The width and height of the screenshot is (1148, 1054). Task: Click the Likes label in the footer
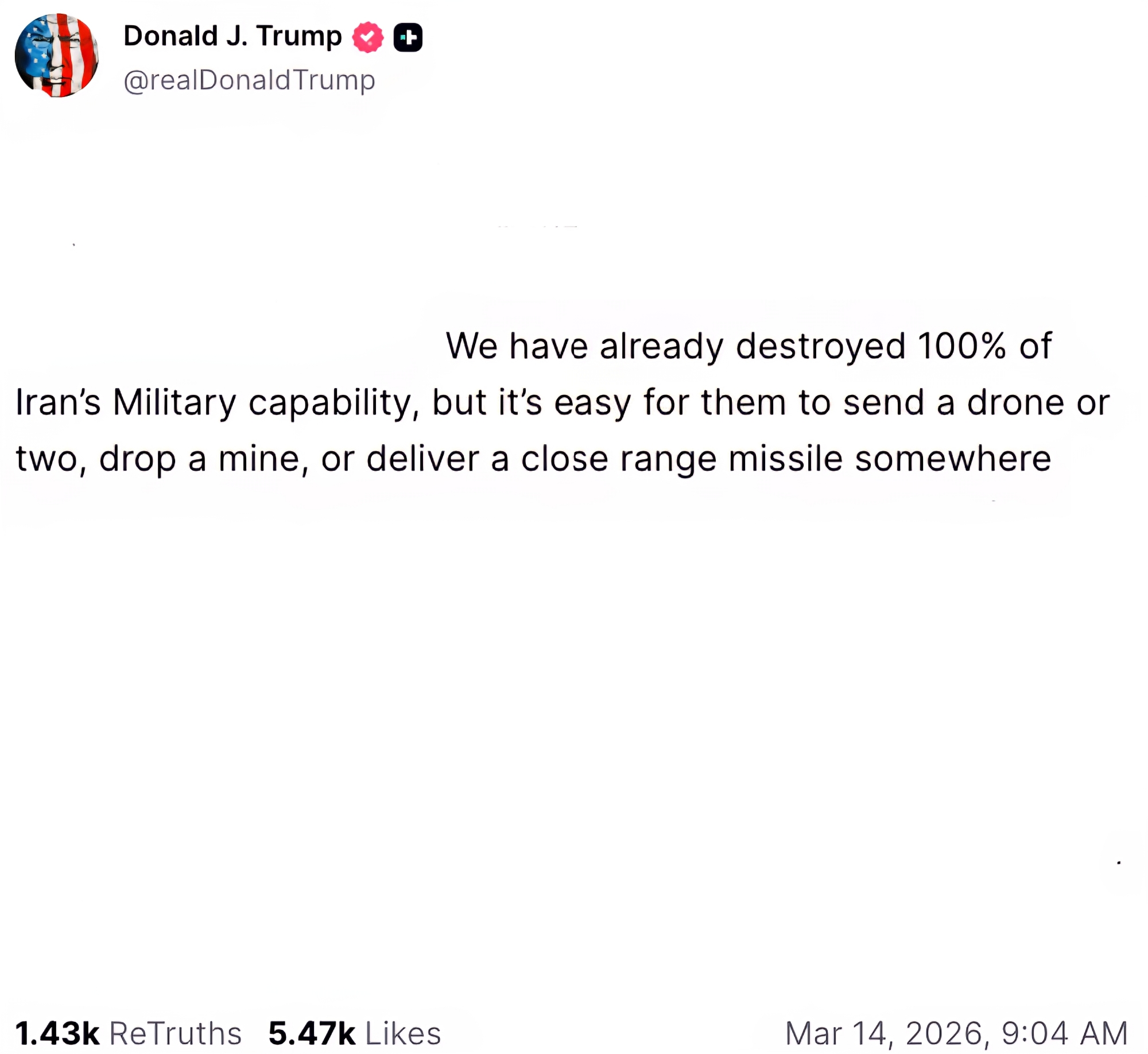click(403, 1033)
